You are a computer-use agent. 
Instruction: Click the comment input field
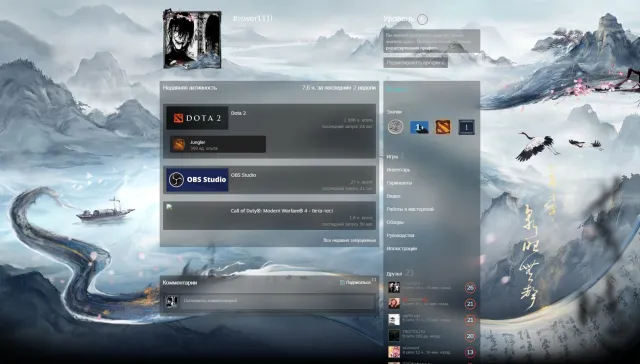click(278, 301)
